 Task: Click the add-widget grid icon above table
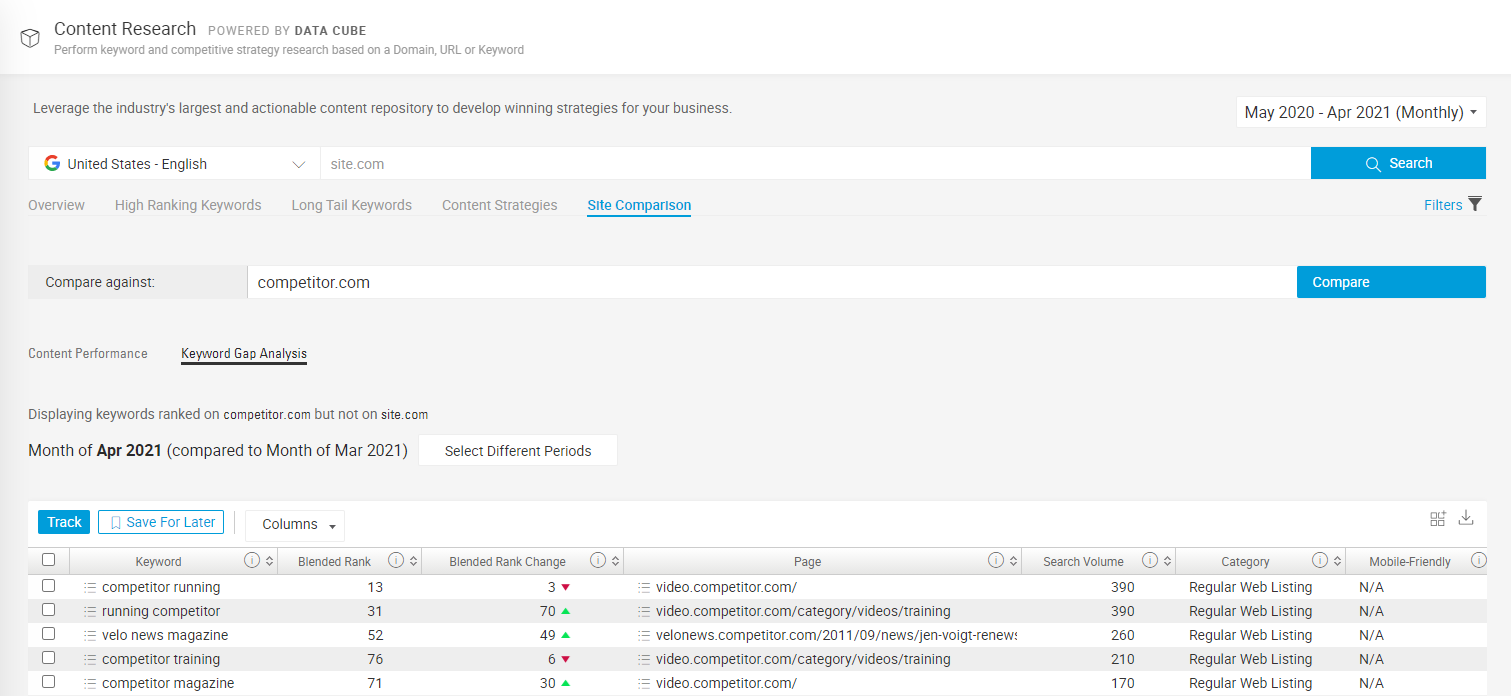pyautogui.click(x=1438, y=518)
